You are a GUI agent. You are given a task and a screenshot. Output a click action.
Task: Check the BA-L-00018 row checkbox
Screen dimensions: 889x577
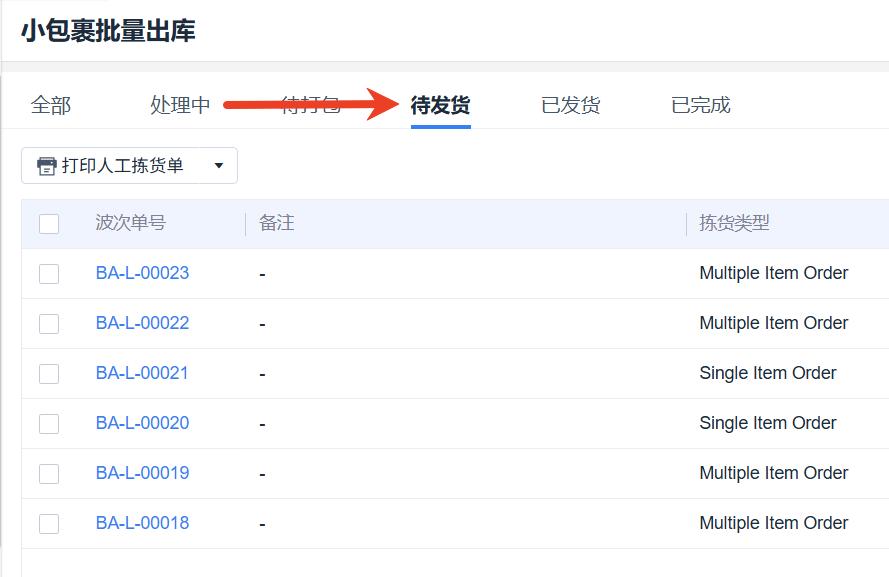pyautogui.click(x=49, y=524)
